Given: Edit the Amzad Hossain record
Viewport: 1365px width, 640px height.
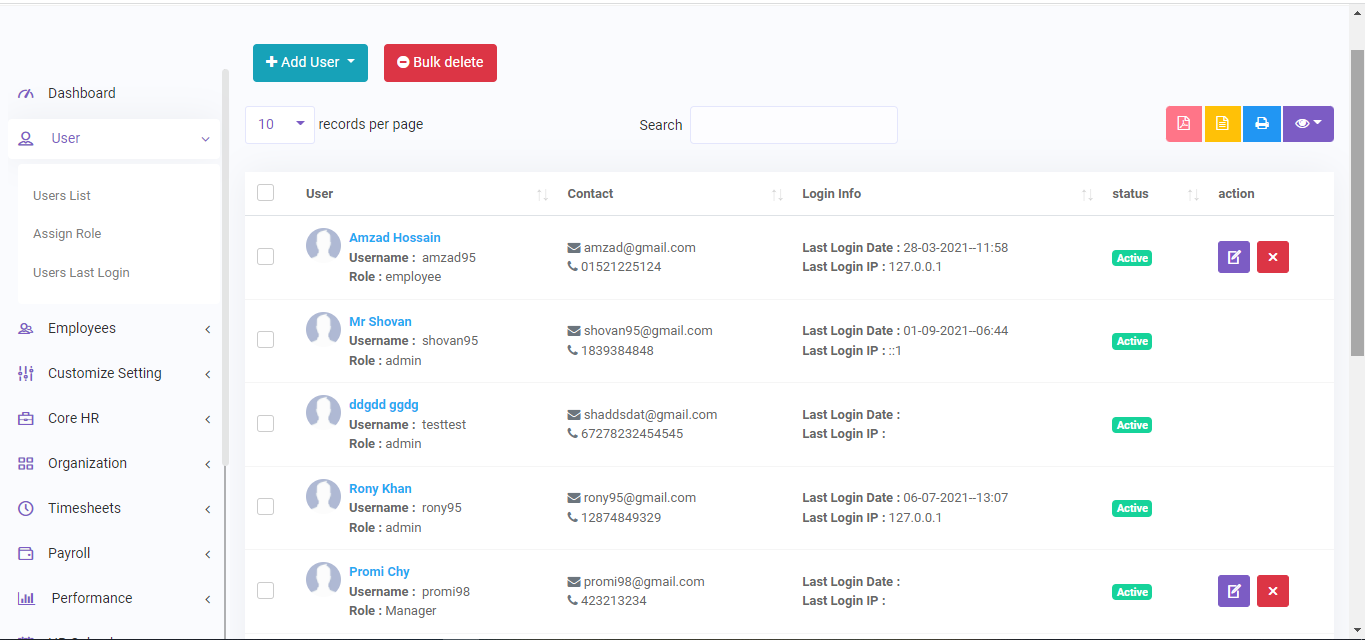Looking at the screenshot, I should (x=1233, y=257).
